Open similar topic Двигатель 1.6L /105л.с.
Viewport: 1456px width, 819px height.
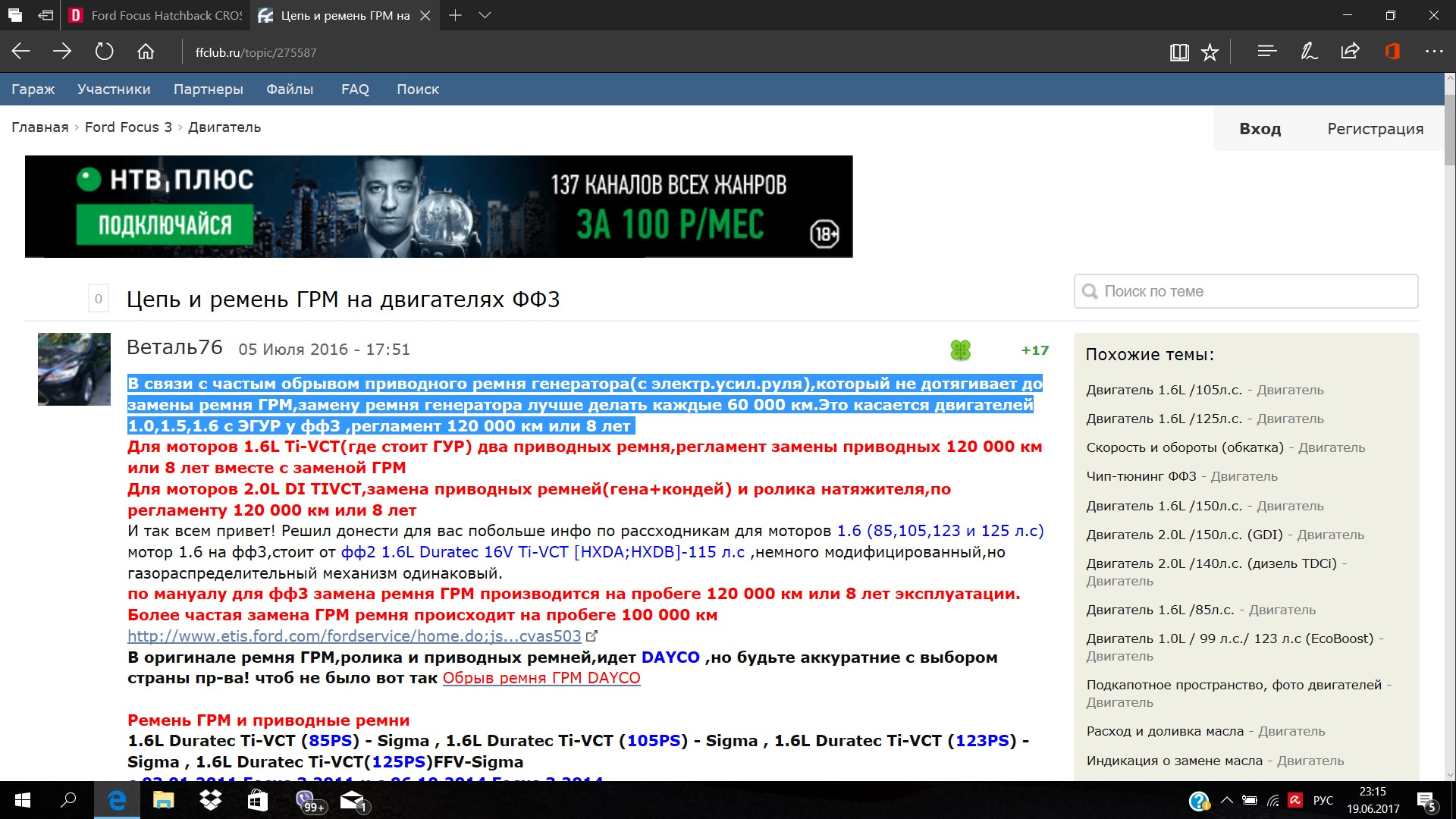(1164, 390)
